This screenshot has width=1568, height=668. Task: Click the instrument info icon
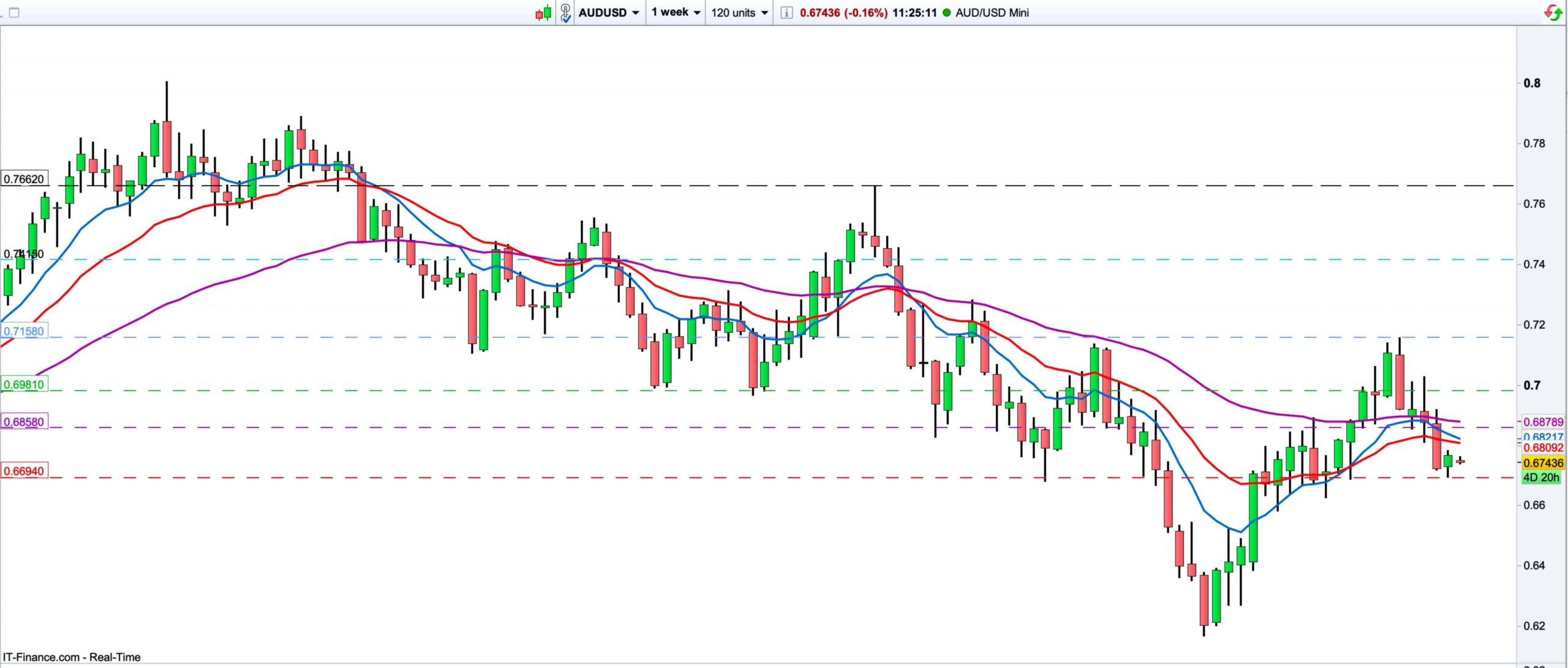pos(786,12)
